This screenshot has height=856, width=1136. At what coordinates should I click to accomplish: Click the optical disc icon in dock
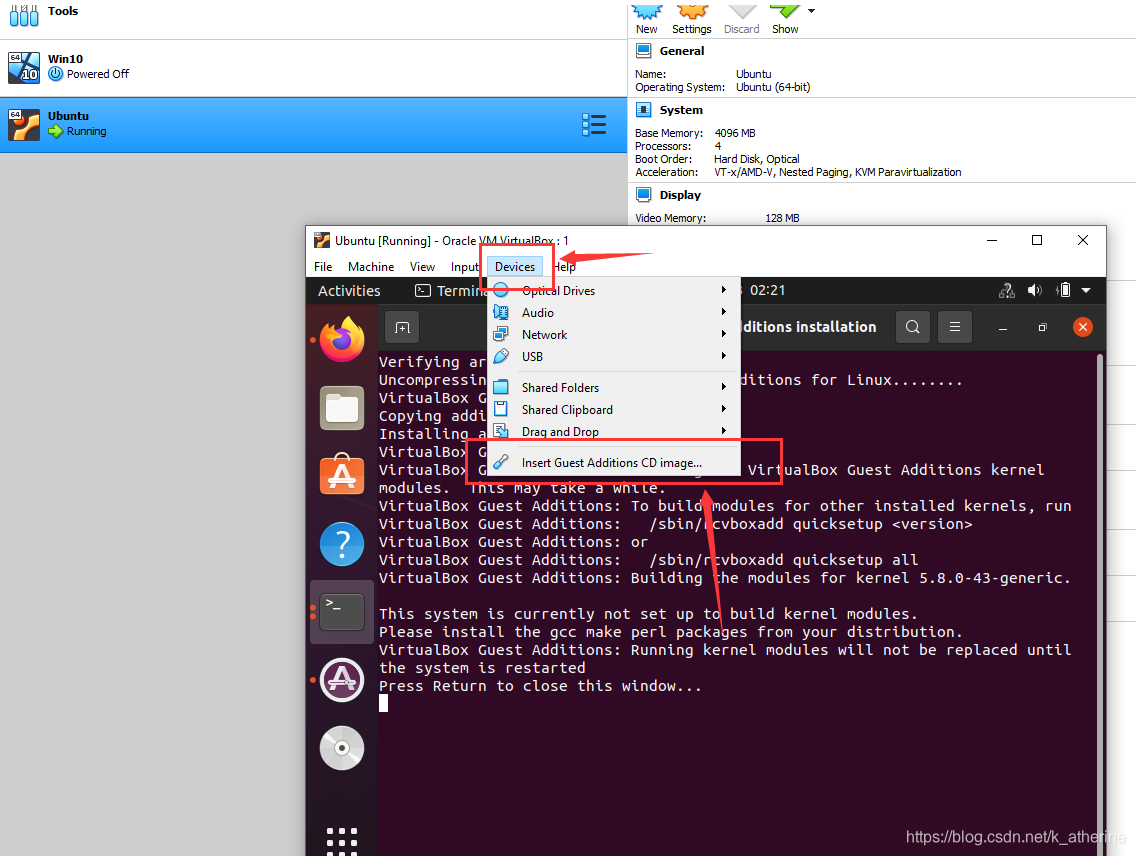[342, 748]
